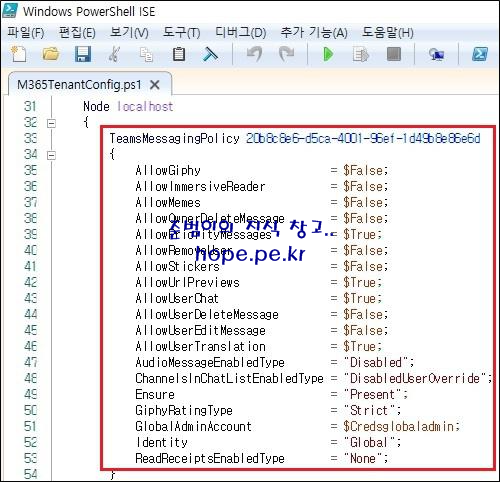Close the M365TenantConfig.ps1 tab
The image size is (500, 482).
click(x=155, y=85)
